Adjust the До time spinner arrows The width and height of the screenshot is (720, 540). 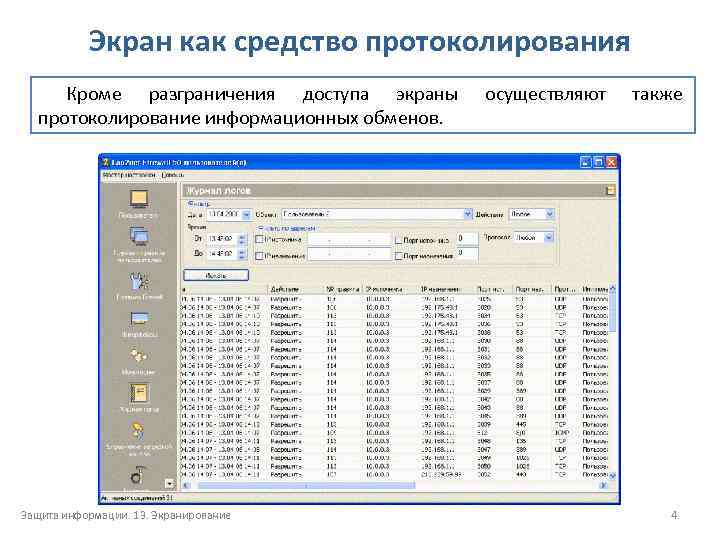242,254
